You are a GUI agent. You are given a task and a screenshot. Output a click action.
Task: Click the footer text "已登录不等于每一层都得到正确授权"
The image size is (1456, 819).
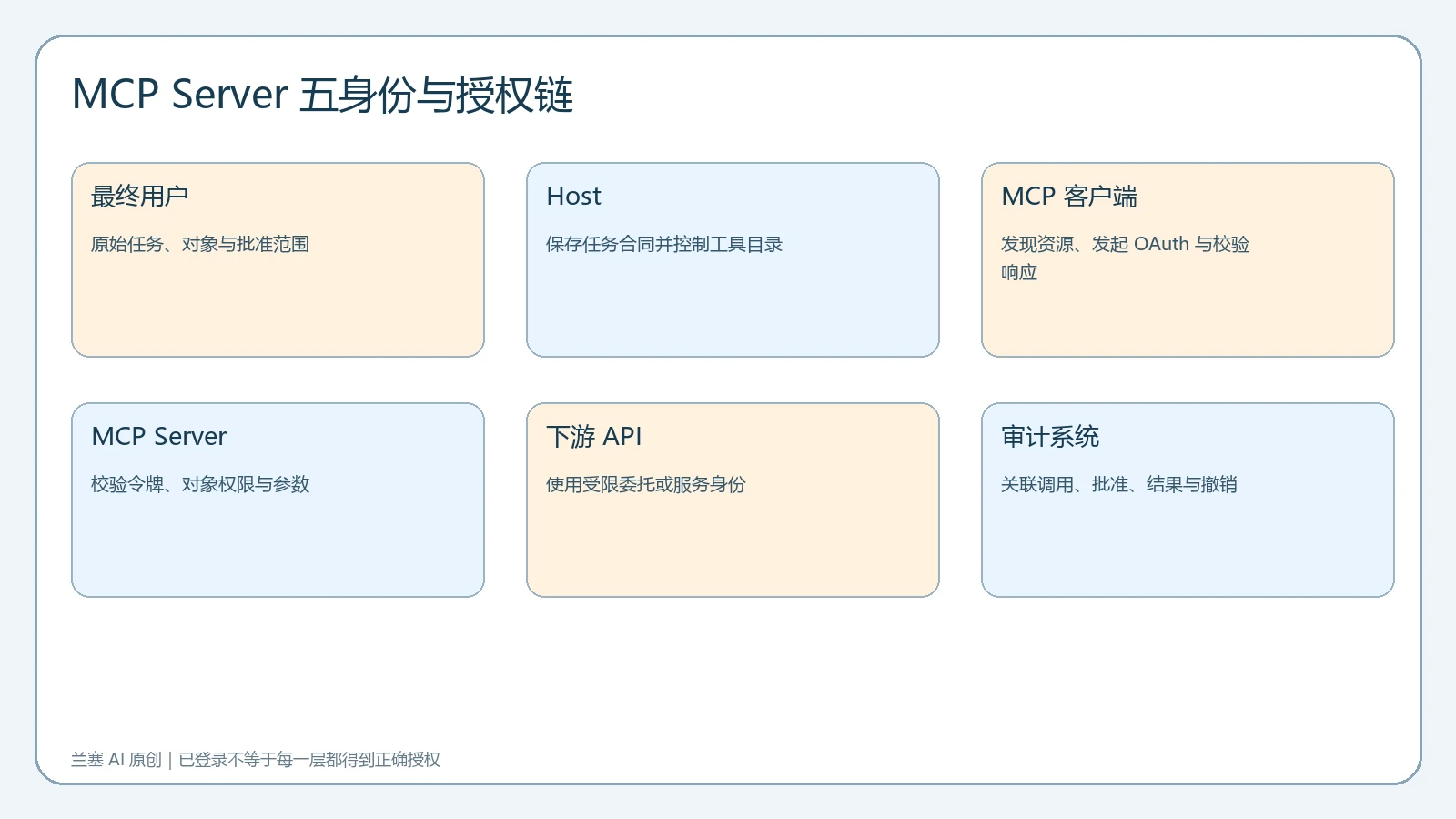pos(309,760)
